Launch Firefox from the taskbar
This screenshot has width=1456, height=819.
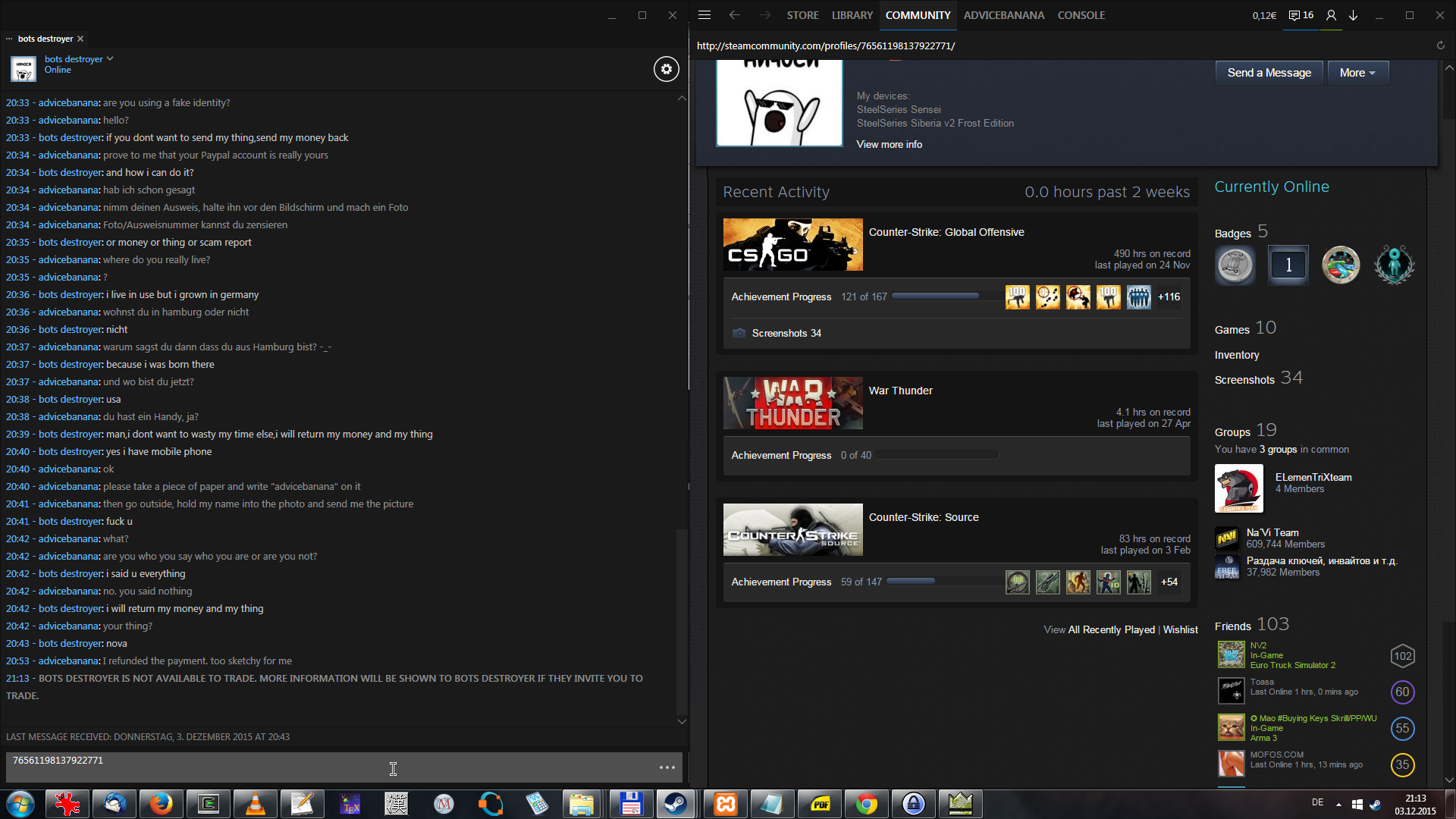(x=161, y=804)
